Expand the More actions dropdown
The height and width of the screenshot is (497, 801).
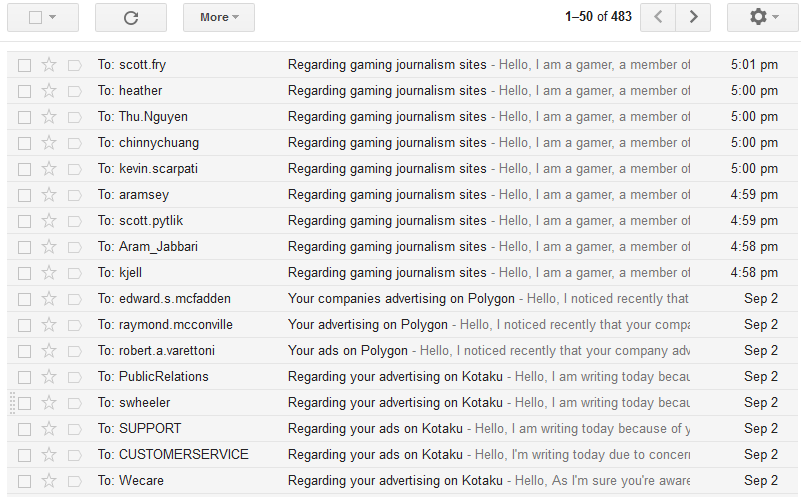point(218,17)
